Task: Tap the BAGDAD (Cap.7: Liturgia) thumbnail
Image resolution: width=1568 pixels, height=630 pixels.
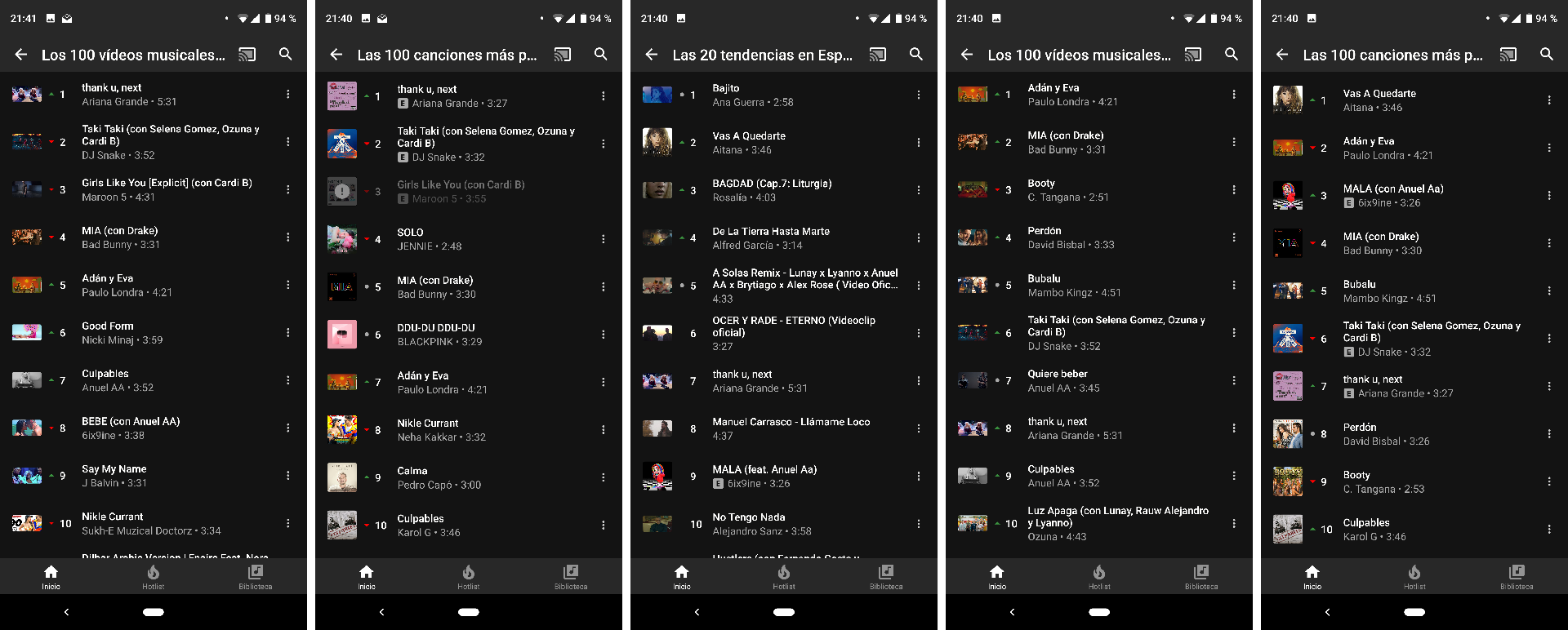Action: (657, 189)
